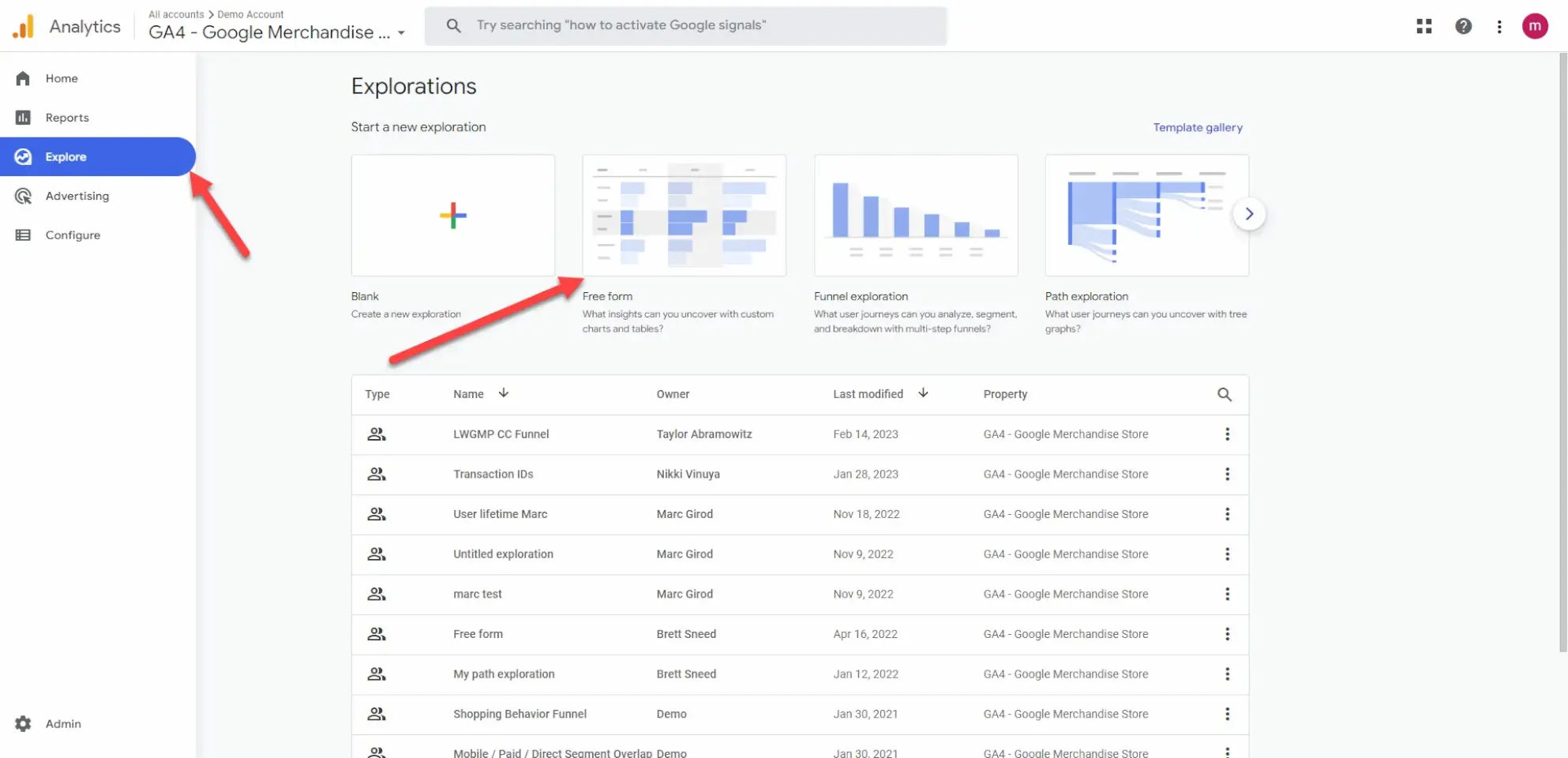The width and height of the screenshot is (1568, 758).
Task: Open the more options for LWGMP CC Funnel
Action: point(1227,434)
